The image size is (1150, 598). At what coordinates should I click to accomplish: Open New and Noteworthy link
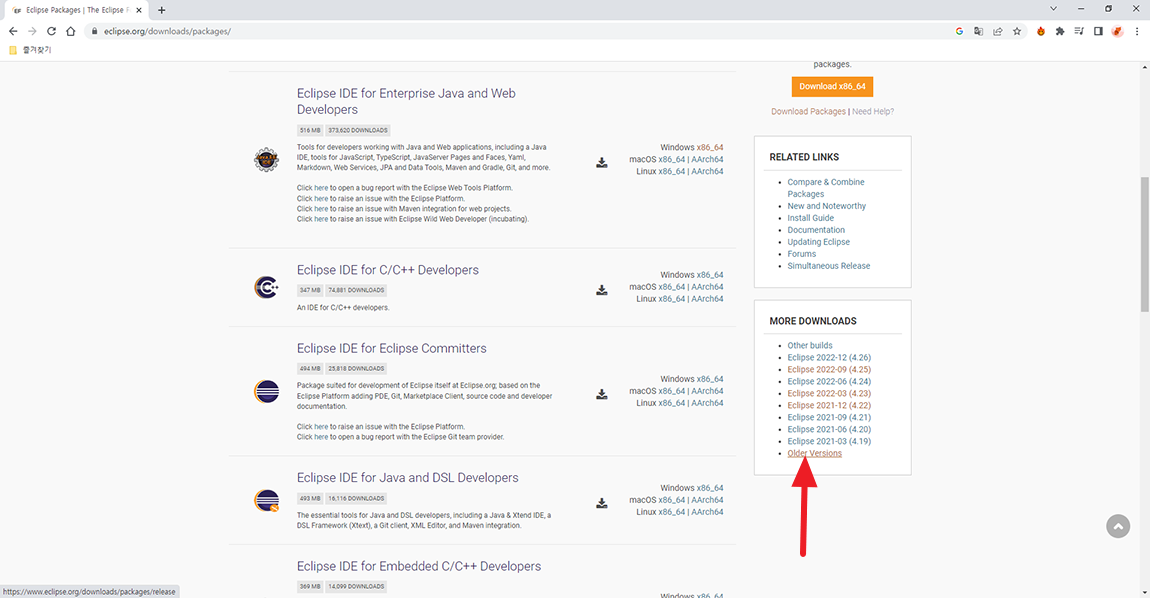pos(827,206)
